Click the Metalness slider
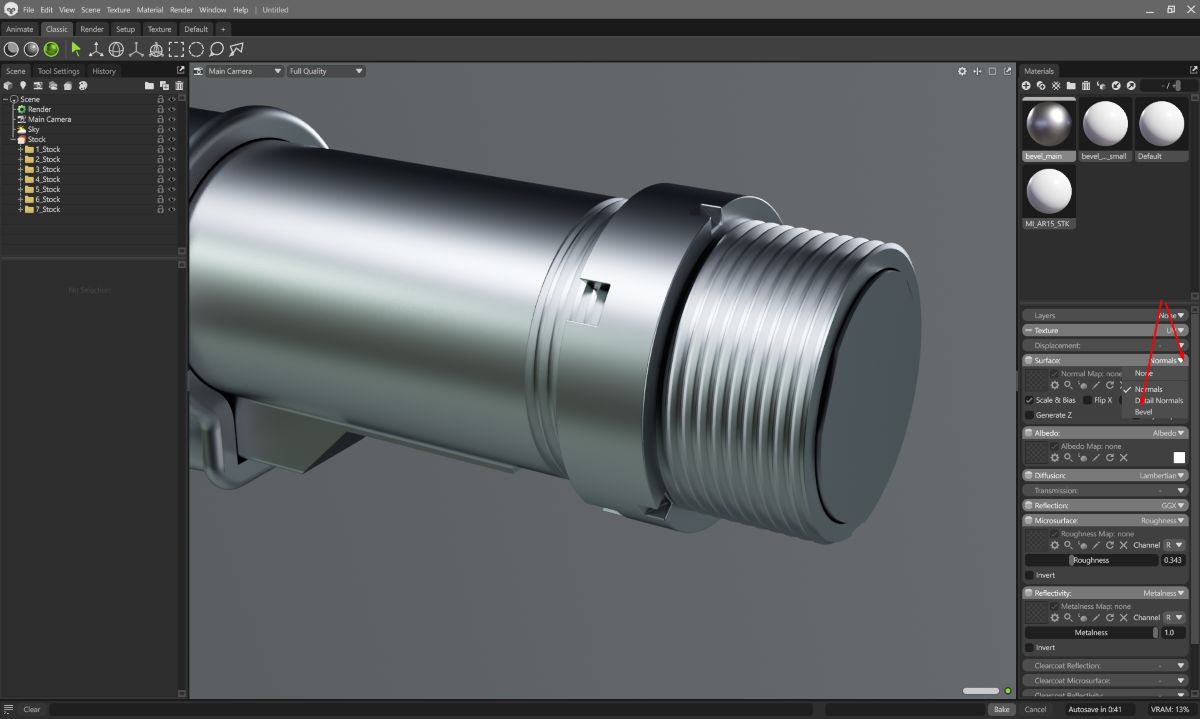Image resolution: width=1200 pixels, height=719 pixels. (1091, 632)
